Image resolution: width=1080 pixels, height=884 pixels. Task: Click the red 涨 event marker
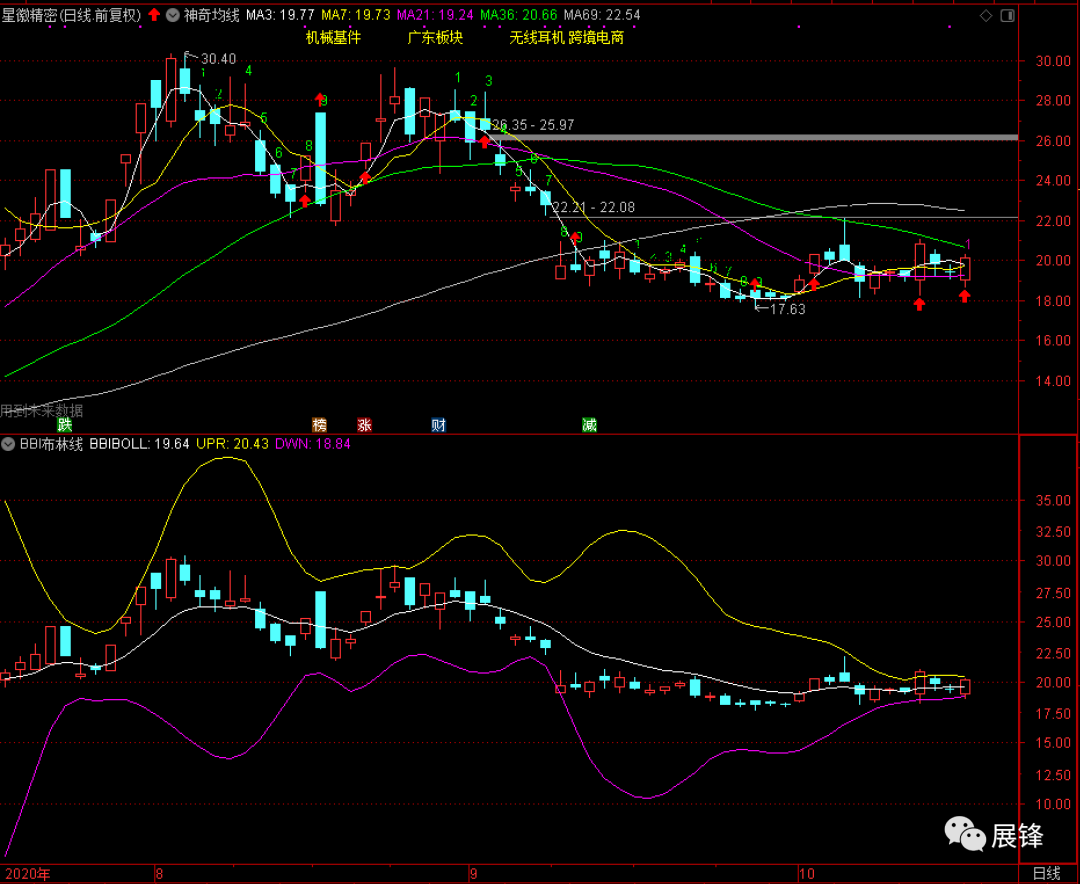click(x=364, y=424)
